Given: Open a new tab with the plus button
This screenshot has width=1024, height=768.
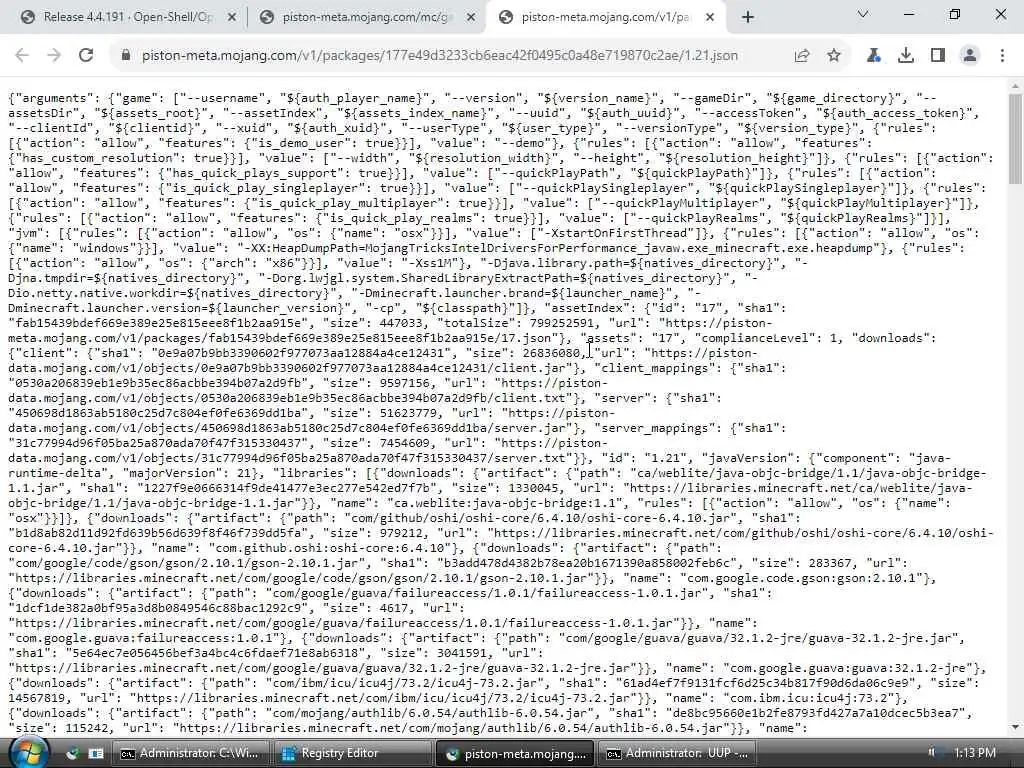Looking at the screenshot, I should point(748,18).
